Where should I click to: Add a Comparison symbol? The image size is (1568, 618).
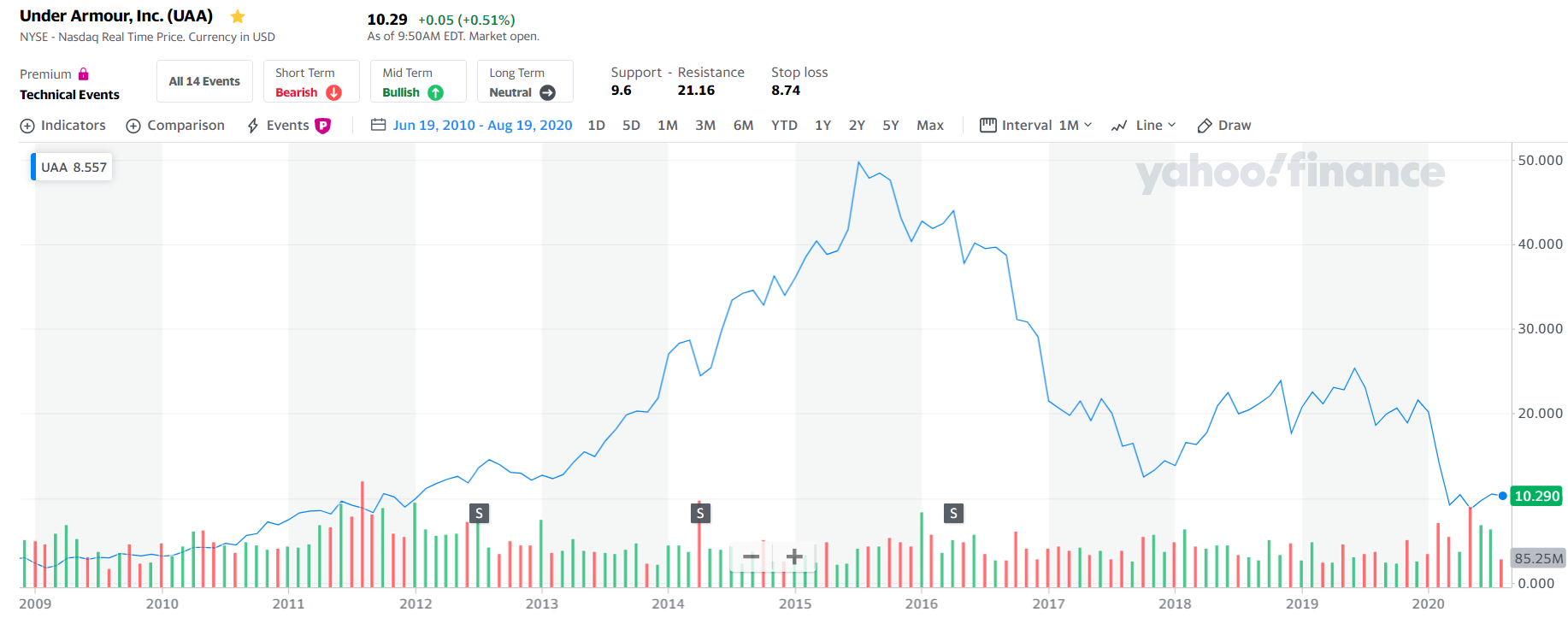175,126
